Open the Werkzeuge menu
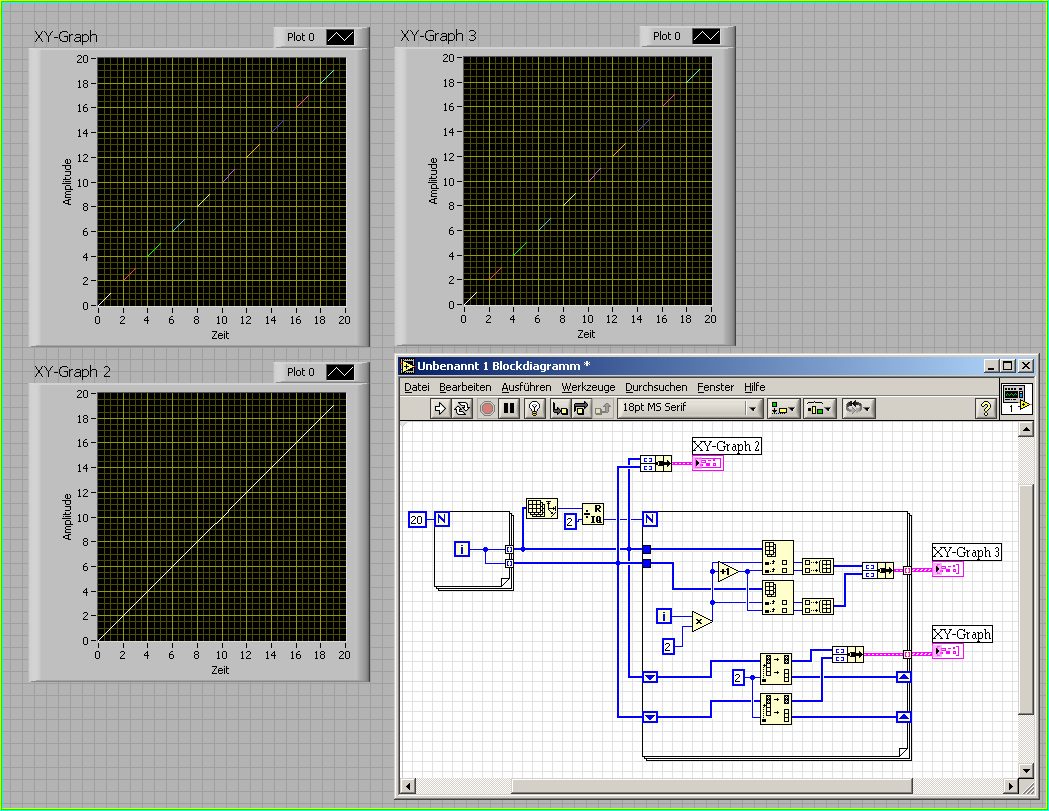Viewport: 1049px width, 811px height. [588, 387]
